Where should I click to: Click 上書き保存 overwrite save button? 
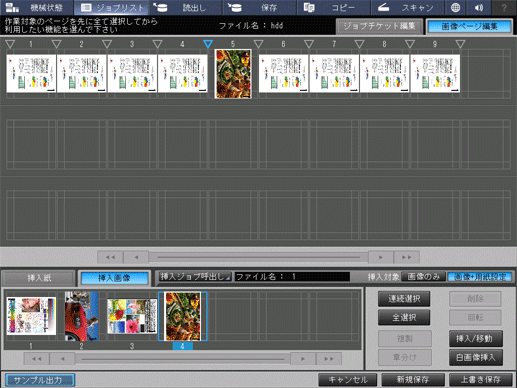480,380
